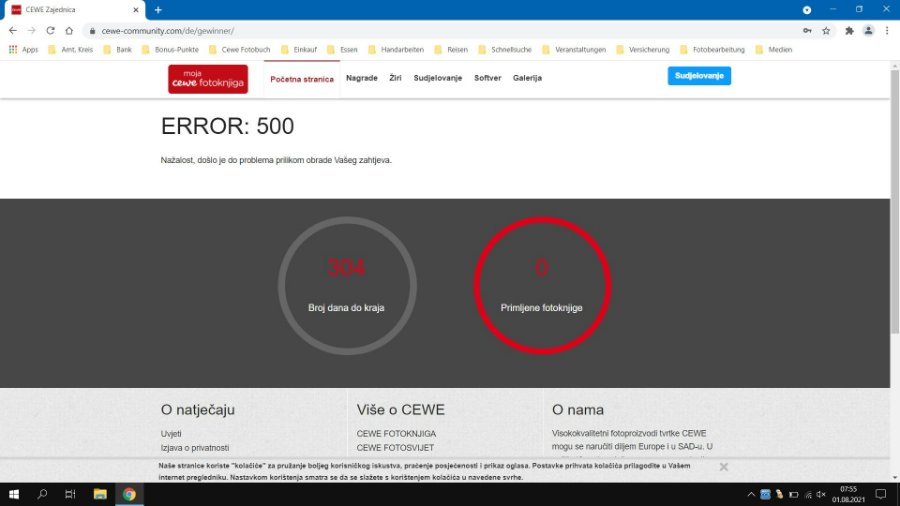Image resolution: width=900 pixels, height=506 pixels.
Task: Click the blue Sudjelovanje button
Action: point(699,76)
